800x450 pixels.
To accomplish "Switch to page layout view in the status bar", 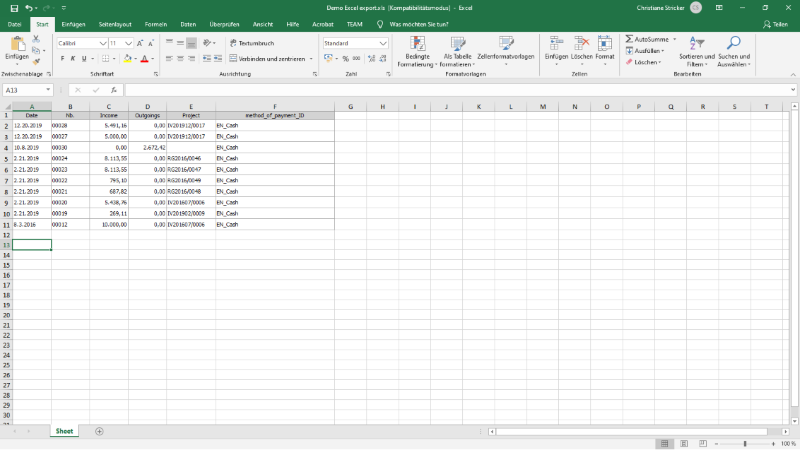I will (x=684, y=444).
